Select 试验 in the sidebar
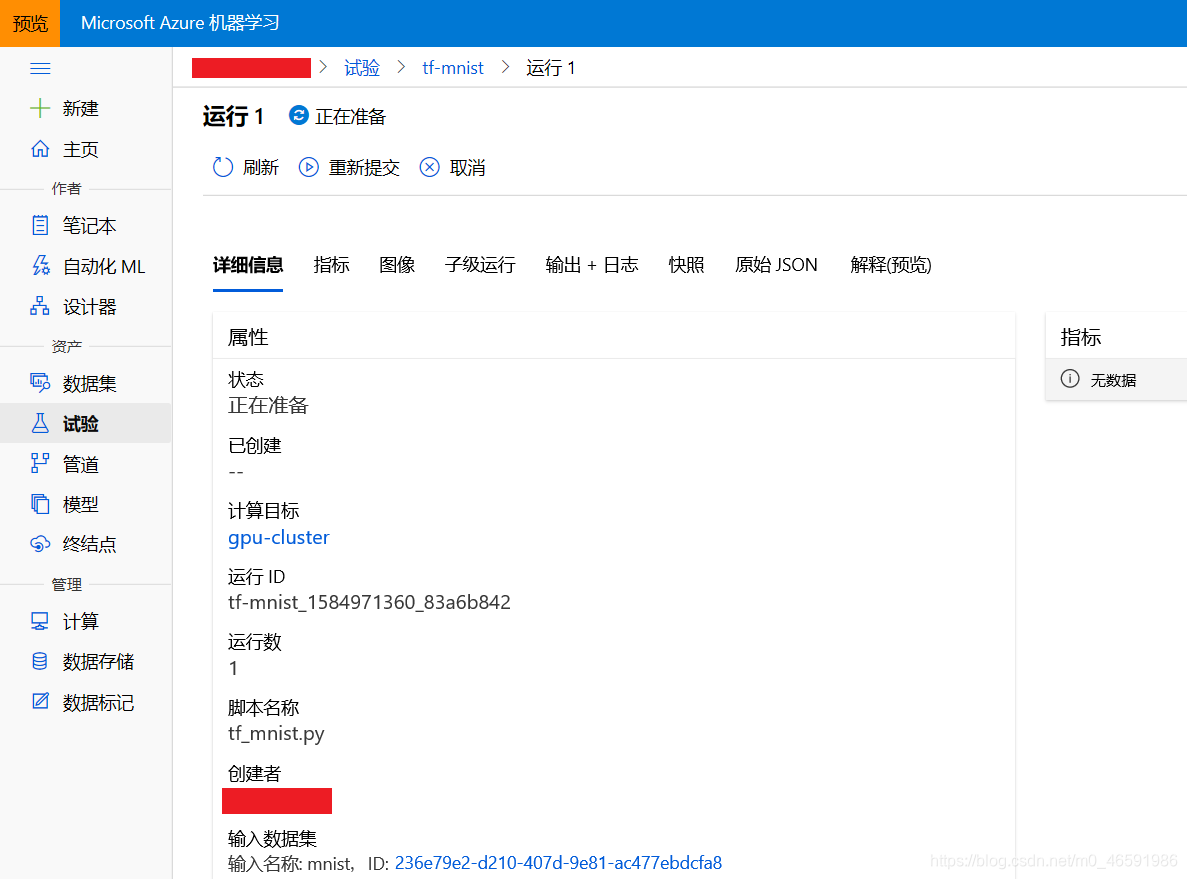Image resolution: width=1187 pixels, height=879 pixels. [x=80, y=424]
